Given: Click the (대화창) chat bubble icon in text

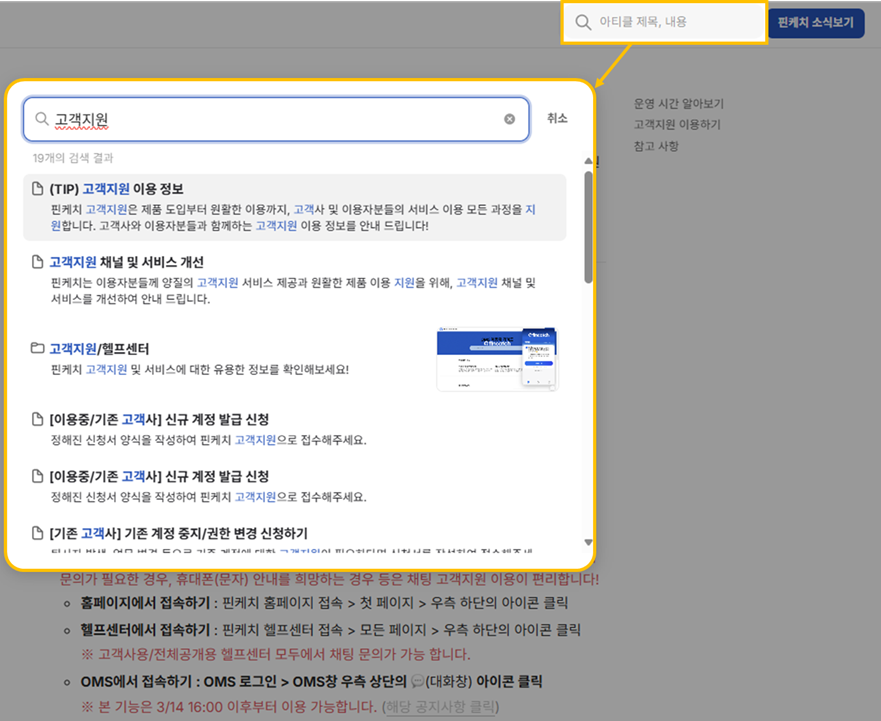Looking at the screenshot, I should coord(417,682).
